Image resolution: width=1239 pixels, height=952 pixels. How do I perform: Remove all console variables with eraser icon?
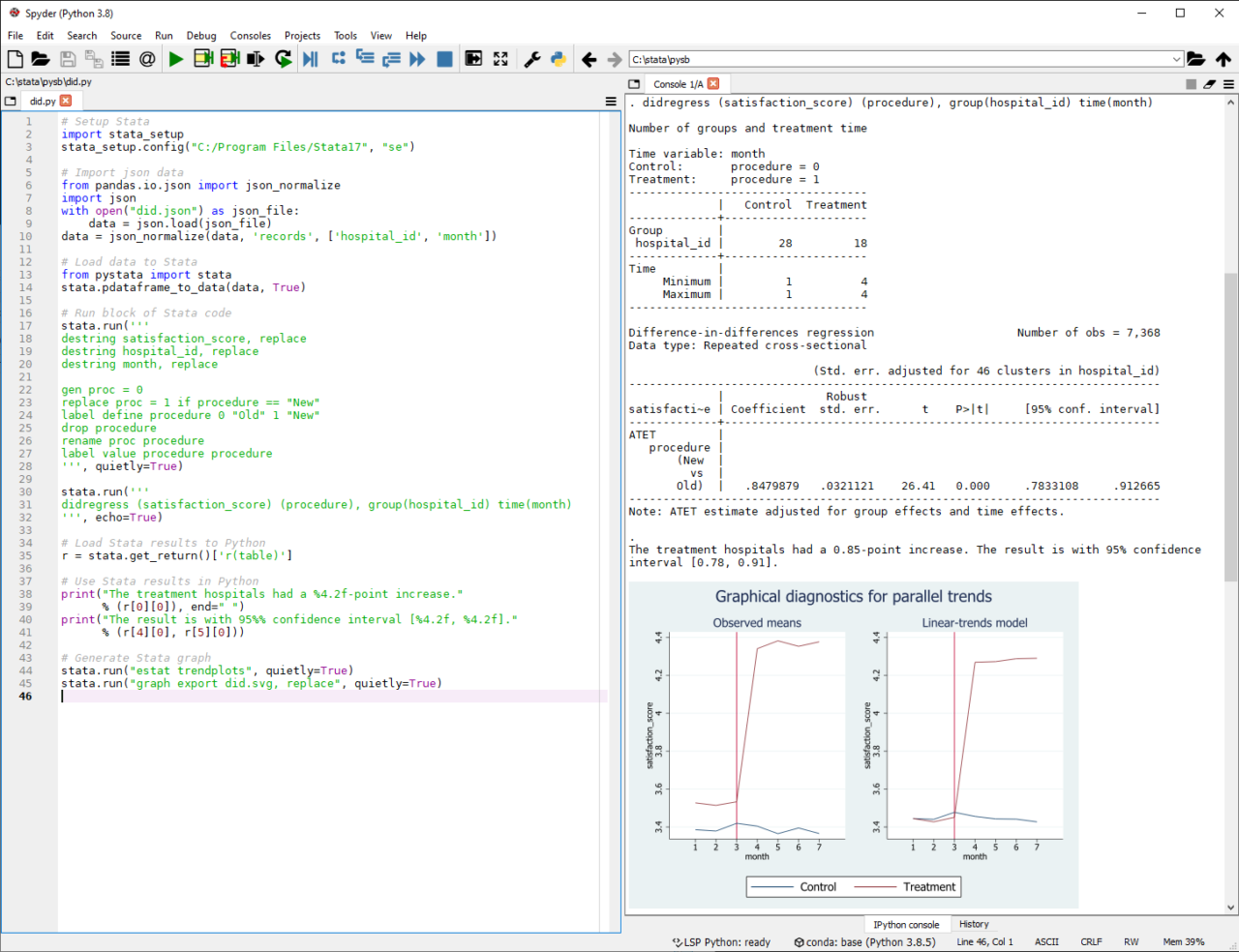[x=1208, y=83]
